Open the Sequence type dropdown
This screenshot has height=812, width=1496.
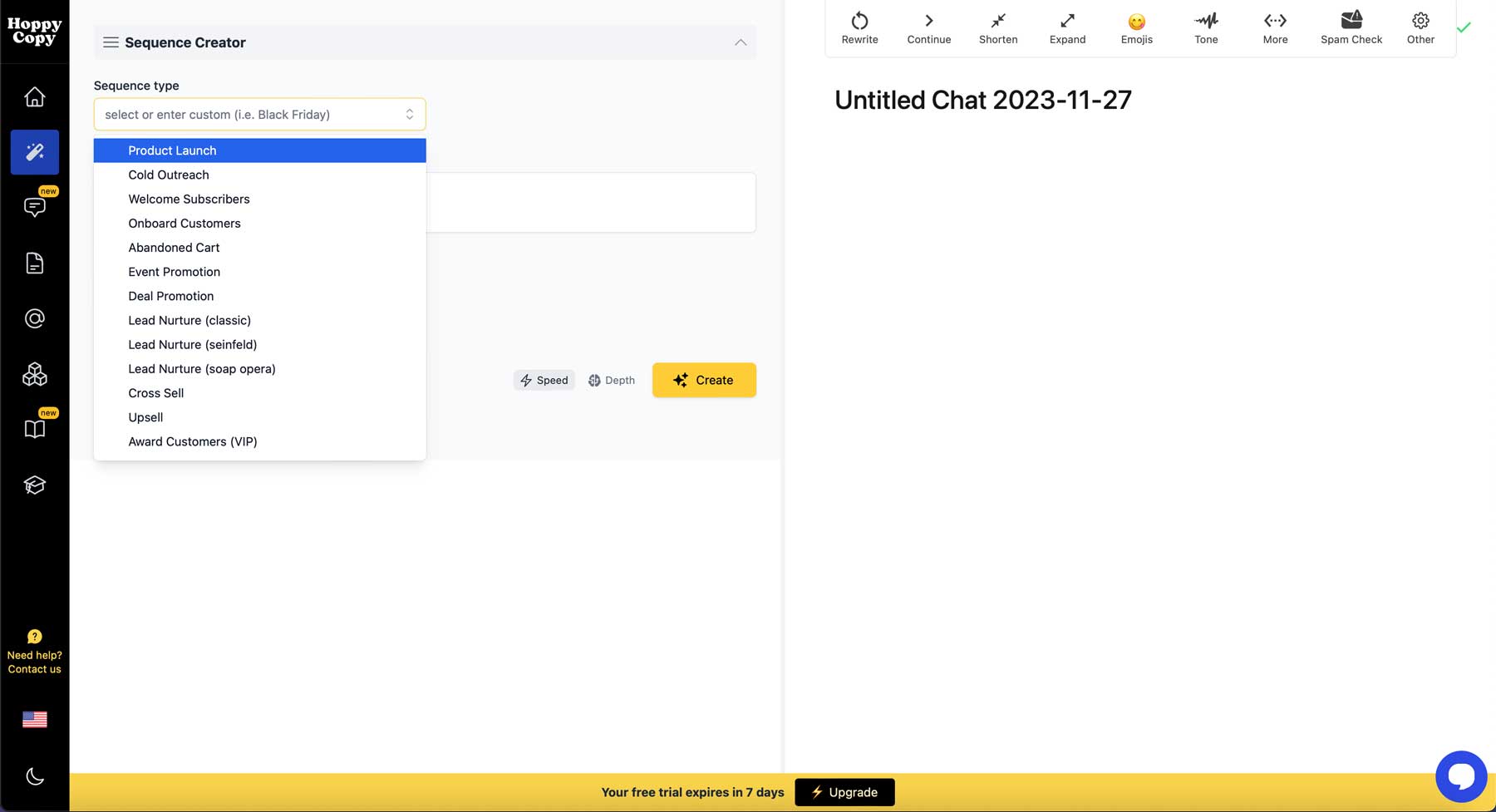tap(259, 114)
